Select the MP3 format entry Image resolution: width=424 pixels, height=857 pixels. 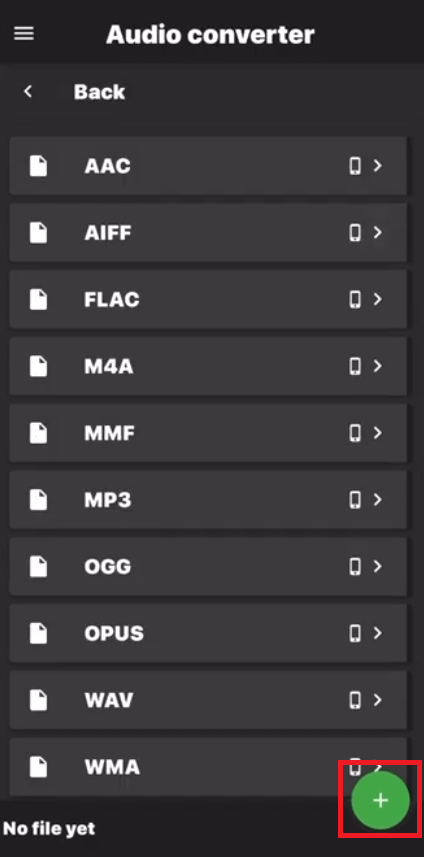(208, 500)
